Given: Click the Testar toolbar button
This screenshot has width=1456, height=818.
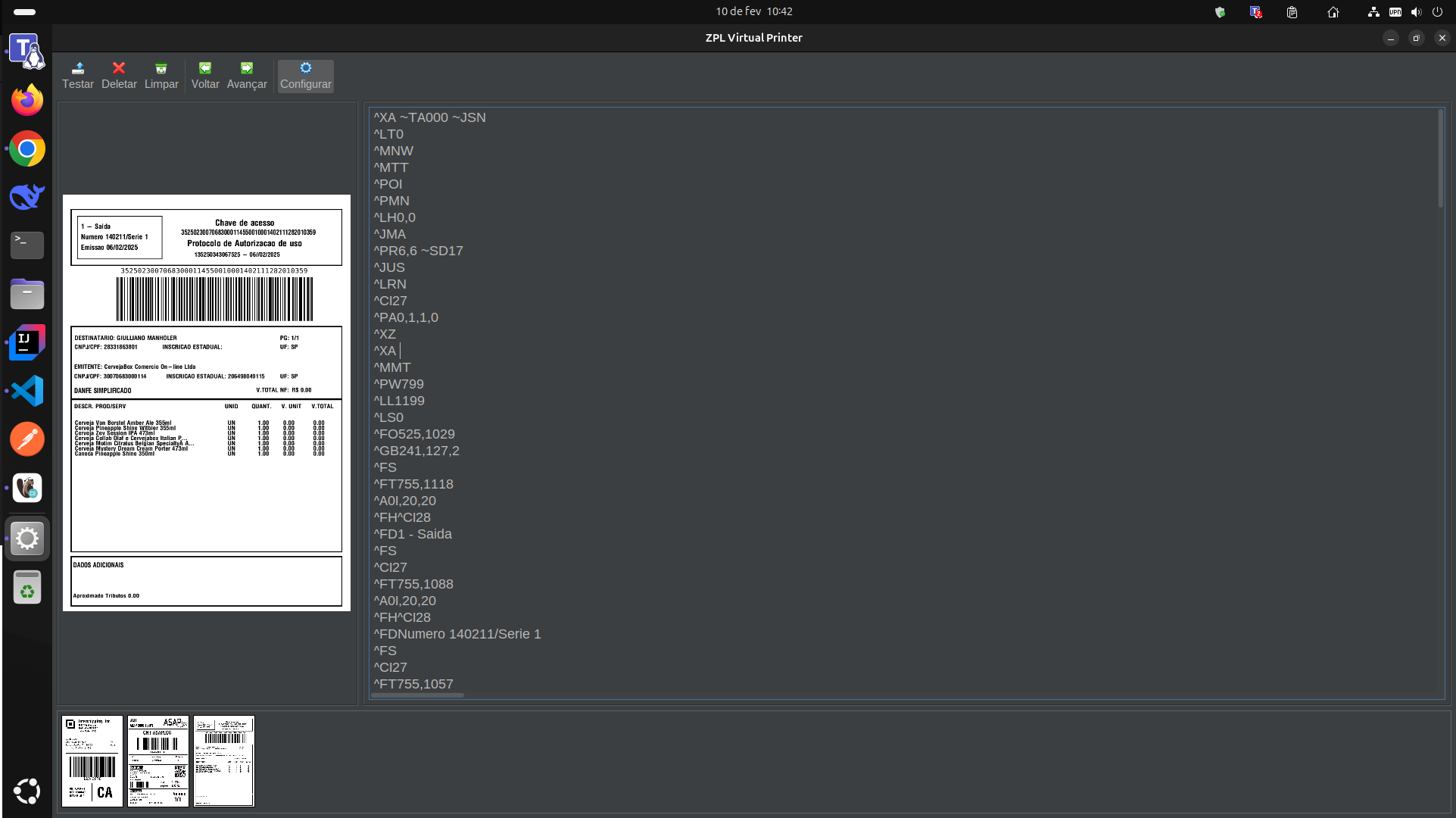Looking at the screenshot, I should tap(77, 76).
